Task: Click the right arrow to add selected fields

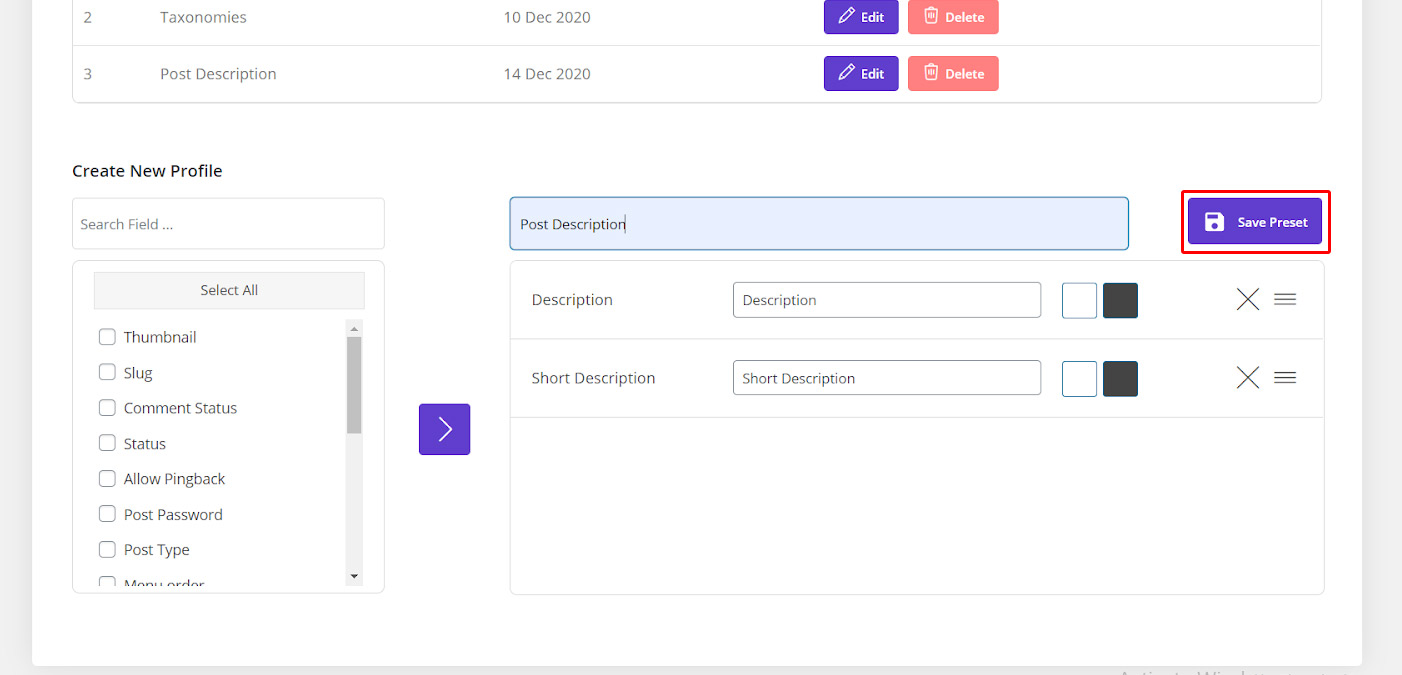Action: (x=444, y=429)
